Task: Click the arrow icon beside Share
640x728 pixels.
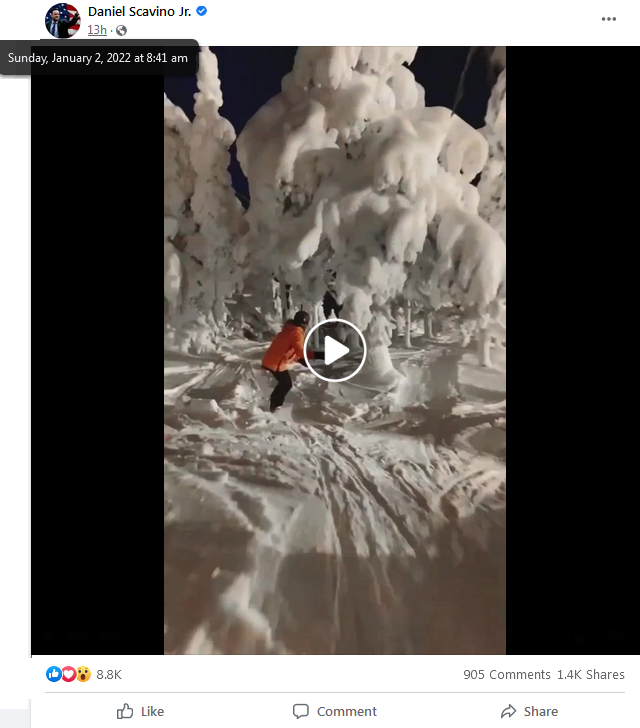Action: (509, 711)
